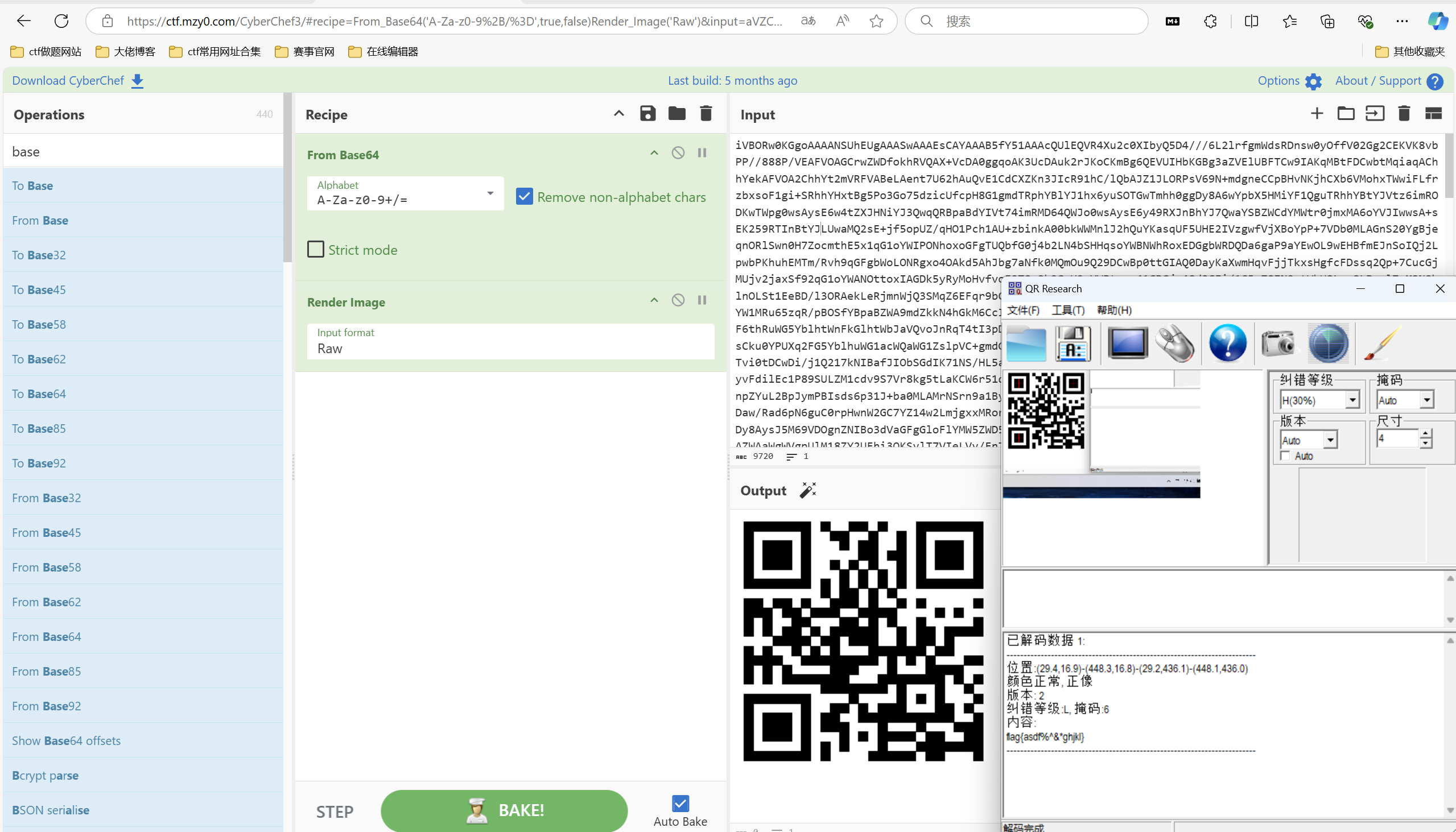Click the STEP button

click(x=335, y=812)
